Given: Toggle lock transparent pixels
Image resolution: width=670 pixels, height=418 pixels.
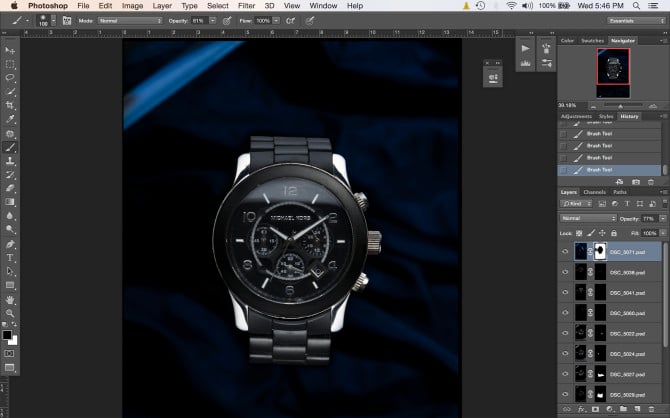Looking at the screenshot, I should tap(579, 233).
